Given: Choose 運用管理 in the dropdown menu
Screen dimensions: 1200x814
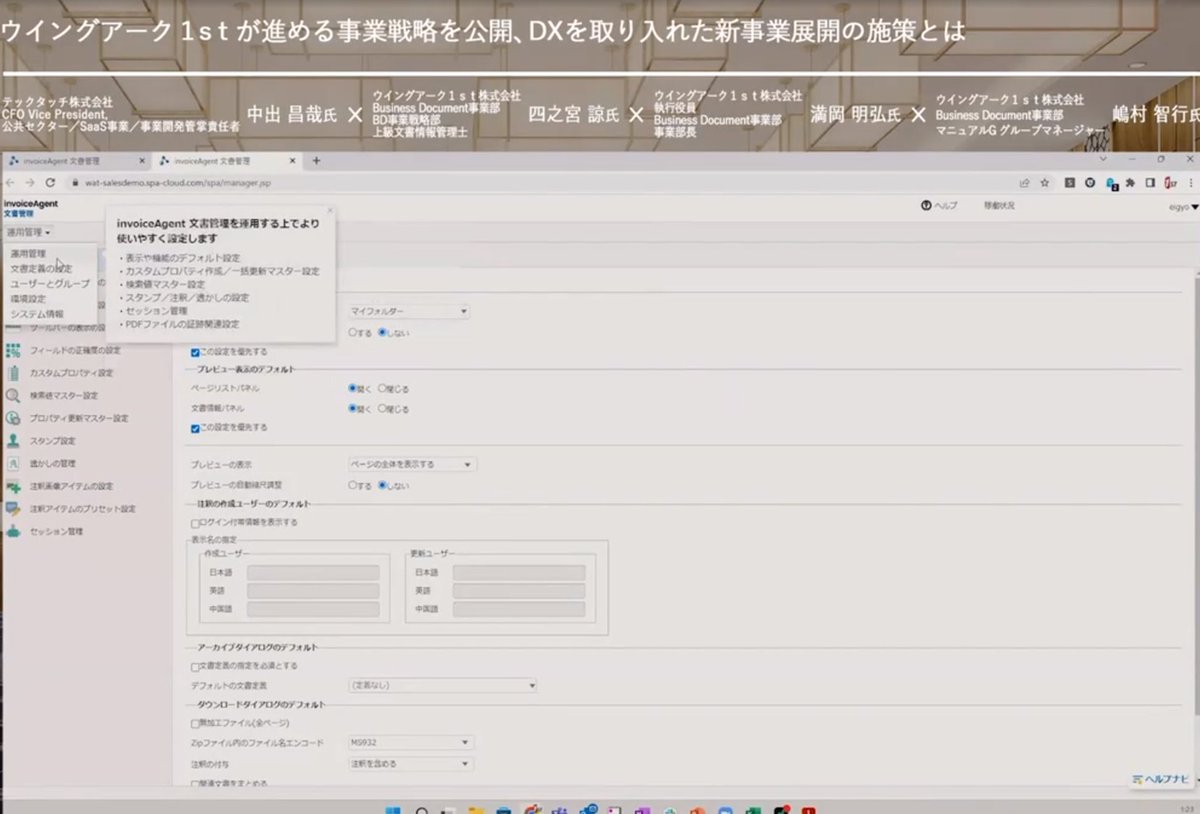Looking at the screenshot, I should [x=28, y=254].
